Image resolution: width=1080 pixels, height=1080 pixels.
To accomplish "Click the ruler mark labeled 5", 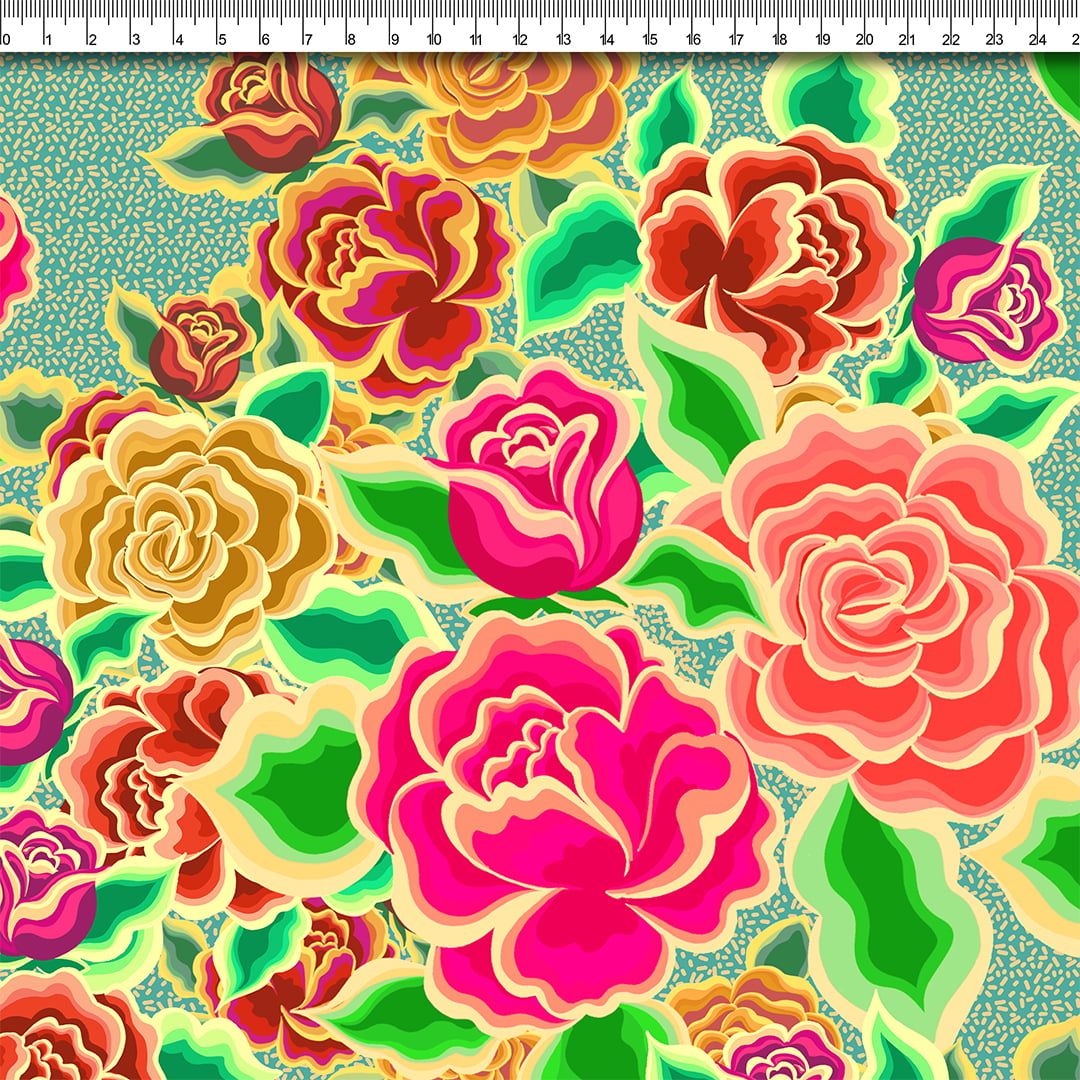I will click(221, 40).
